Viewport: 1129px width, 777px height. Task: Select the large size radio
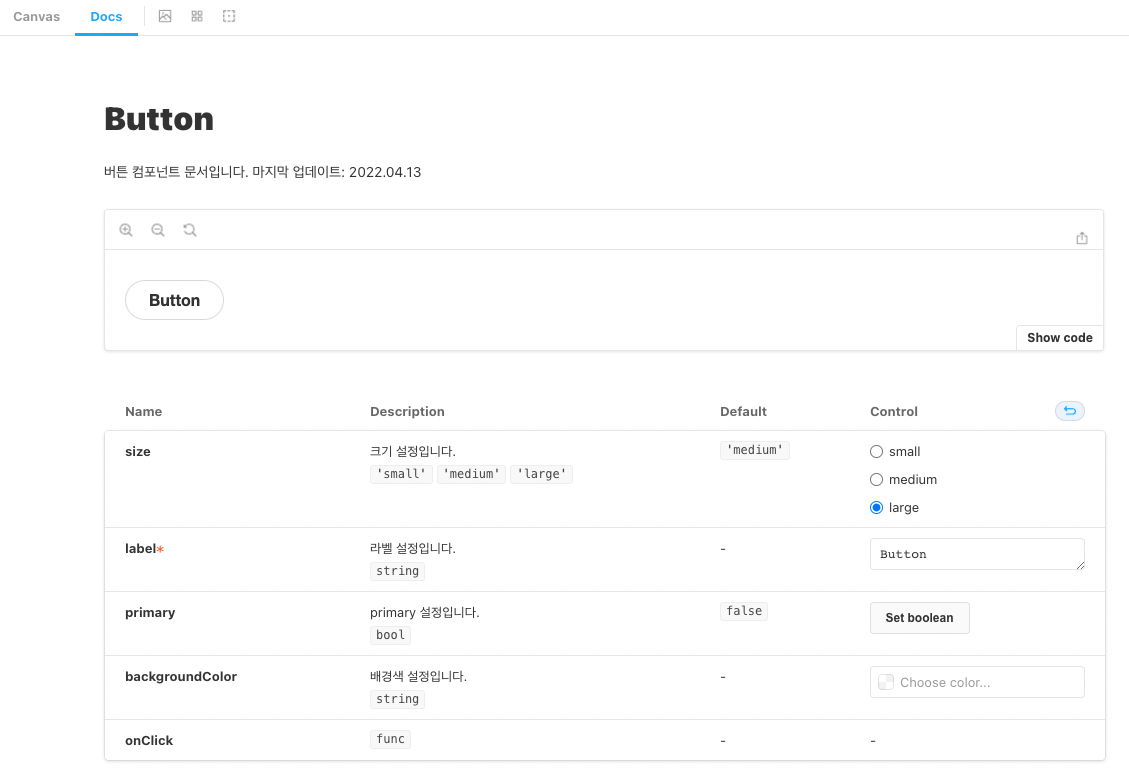click(876, 508)
